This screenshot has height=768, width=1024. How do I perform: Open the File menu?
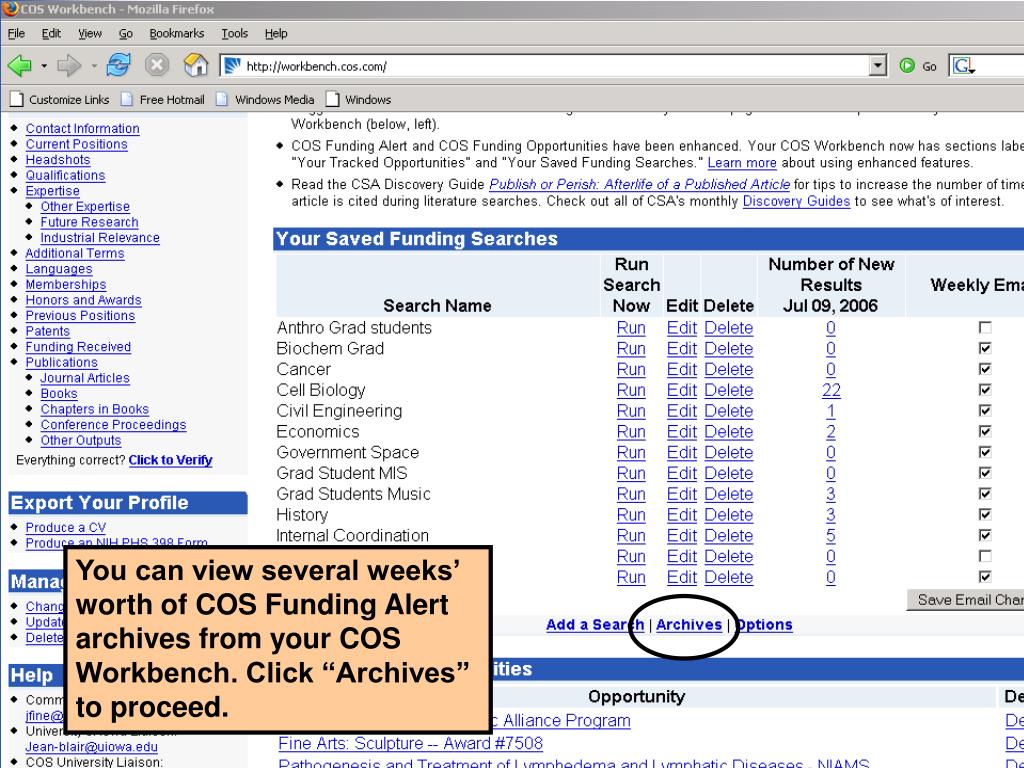(x=16, y=33)
